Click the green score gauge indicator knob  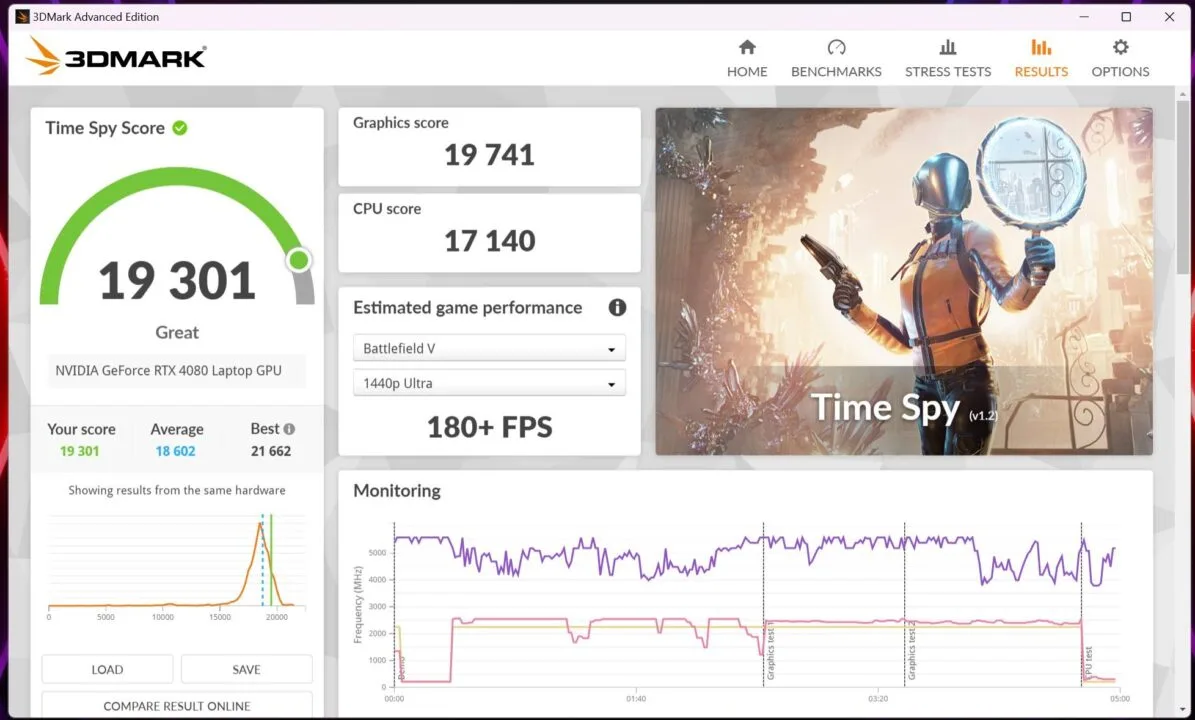(x=298, y=261)
